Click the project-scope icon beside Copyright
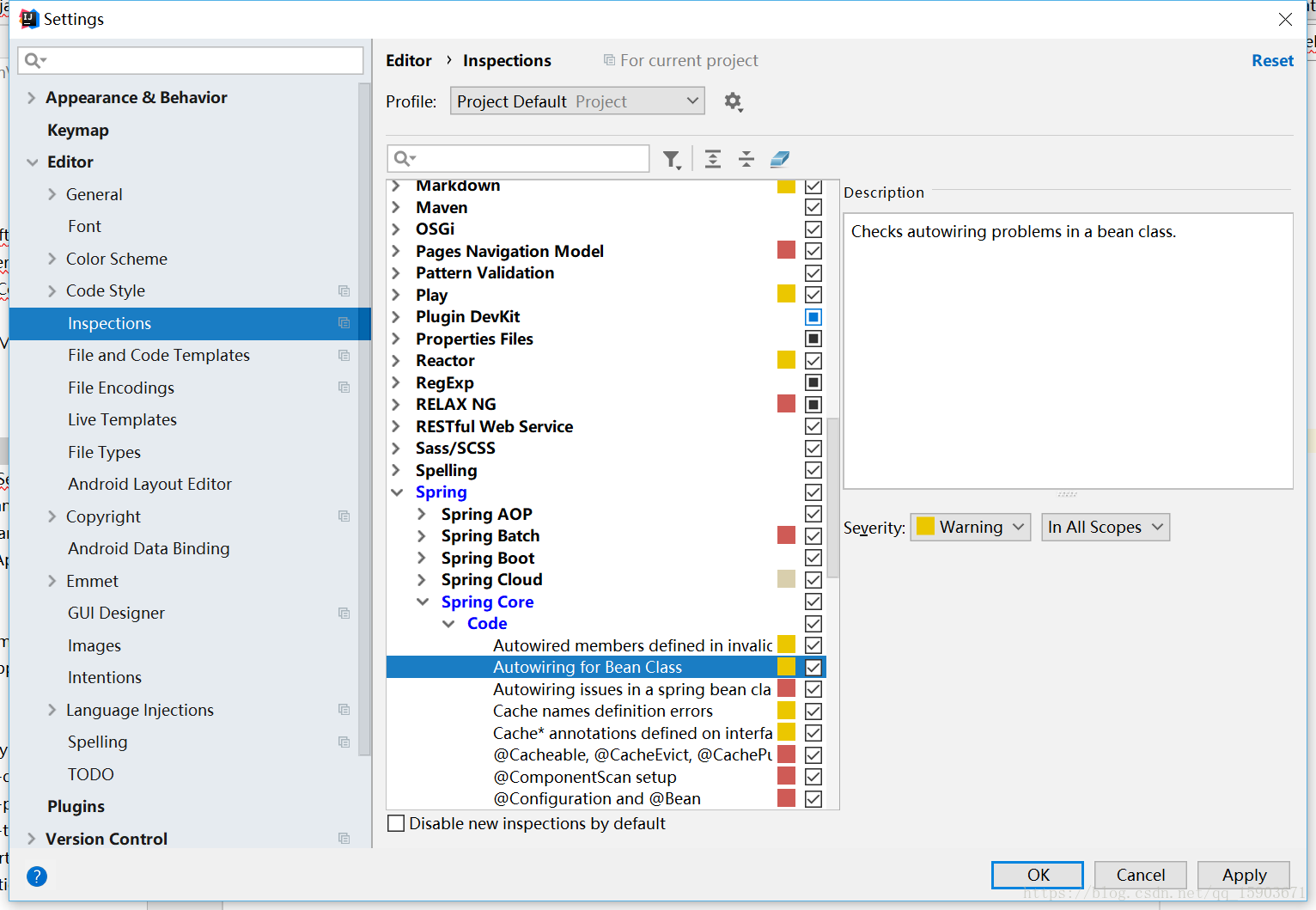This screenshot has height=910, width=1316. 344,516
